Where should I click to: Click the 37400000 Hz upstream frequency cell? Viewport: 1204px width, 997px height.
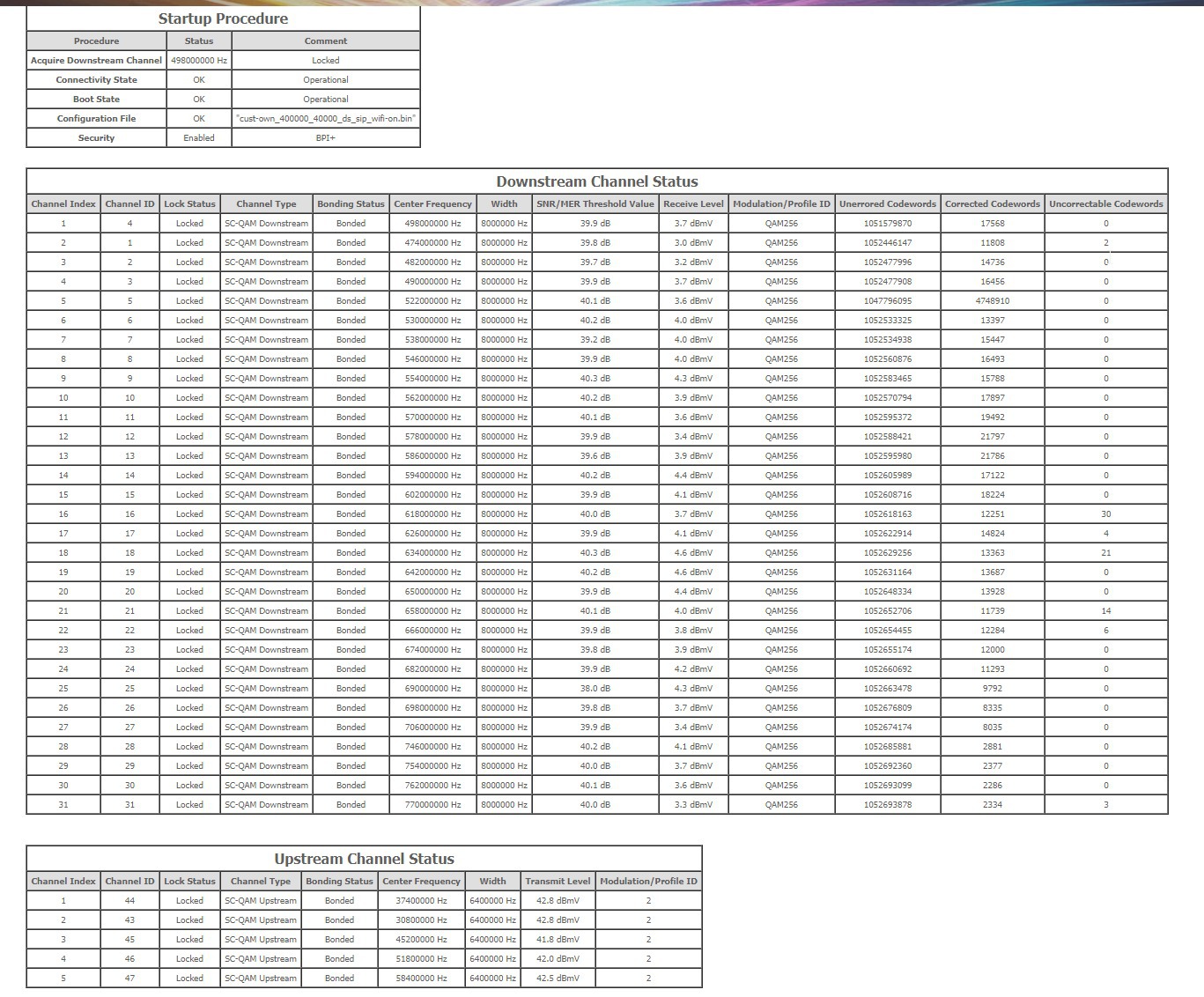coord(421,901)
